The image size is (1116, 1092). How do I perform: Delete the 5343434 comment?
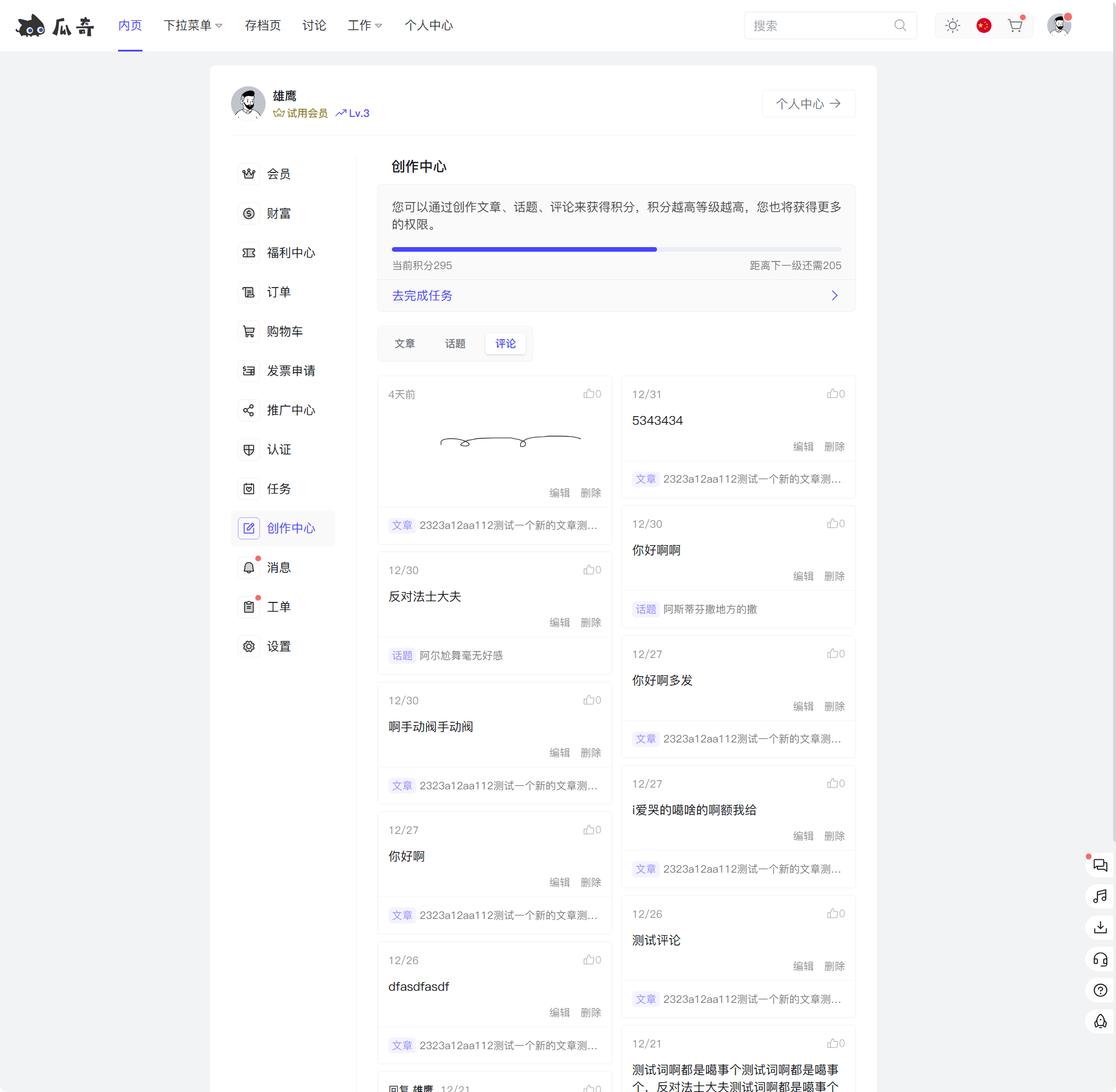(x=834, y=447)
